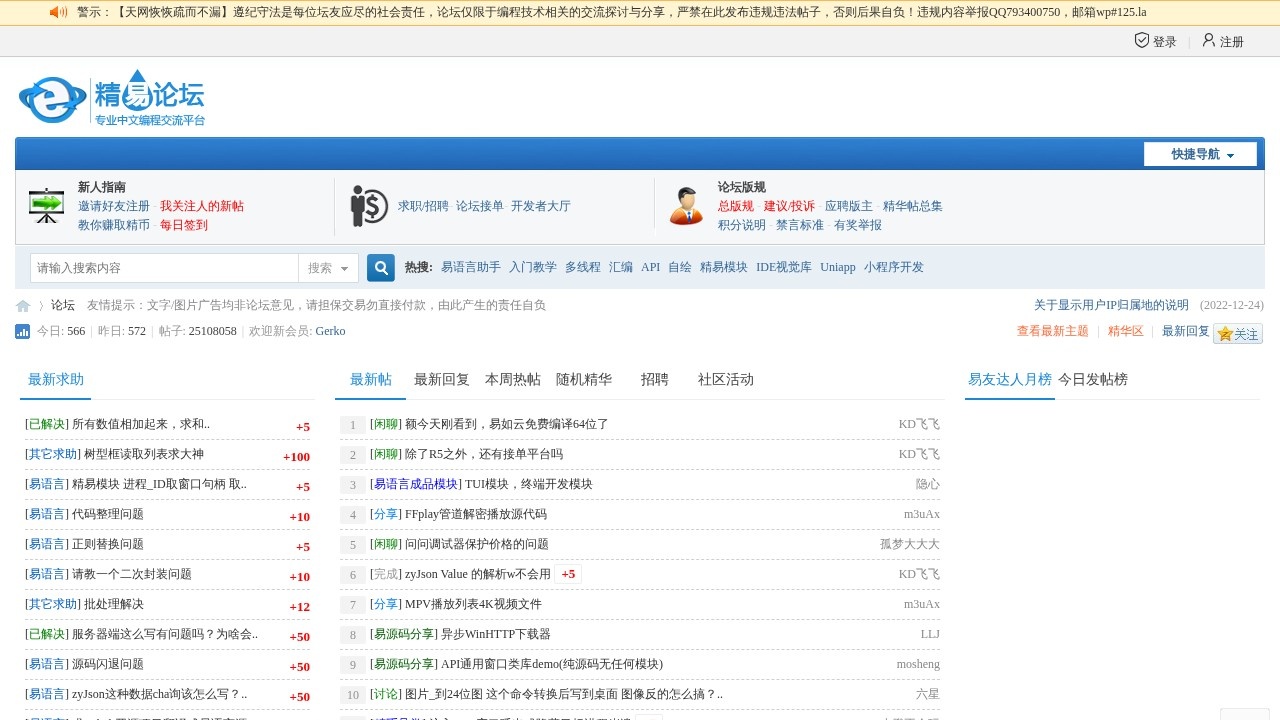Select the 最新求助 tab

[55, 380]
